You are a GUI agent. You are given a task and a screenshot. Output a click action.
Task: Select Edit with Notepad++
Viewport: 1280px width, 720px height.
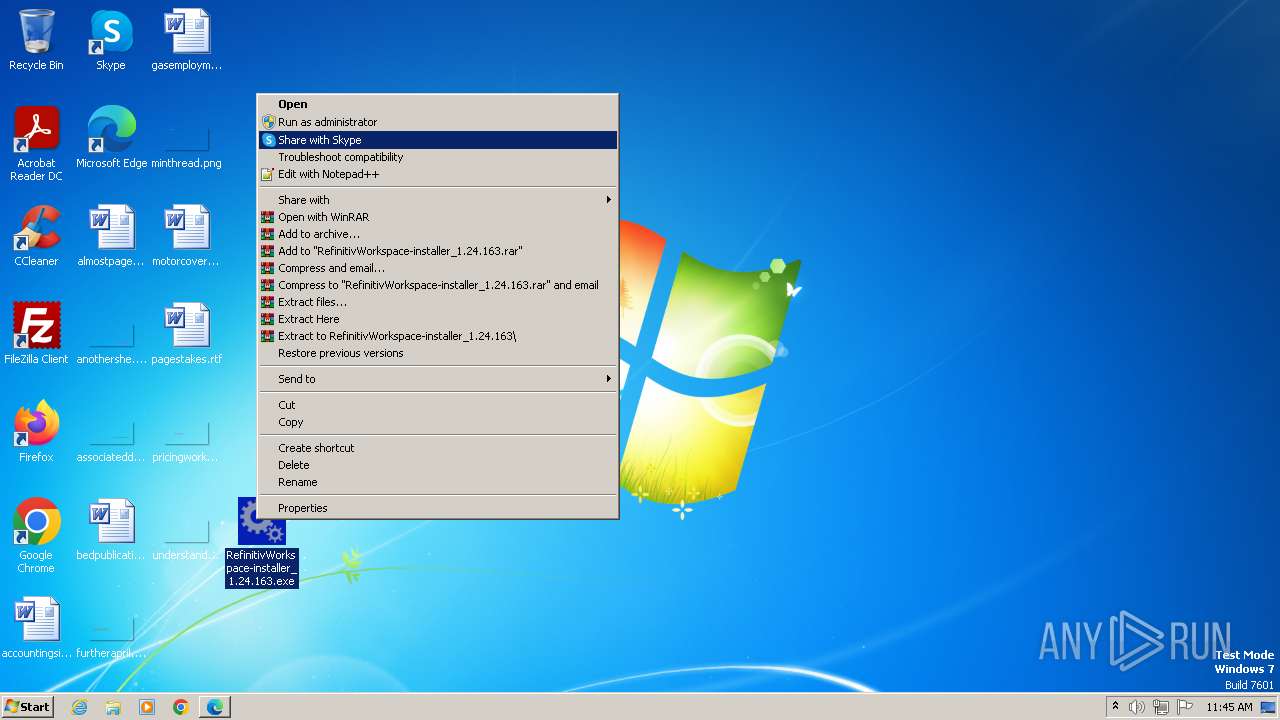click(x=438, y=174)
